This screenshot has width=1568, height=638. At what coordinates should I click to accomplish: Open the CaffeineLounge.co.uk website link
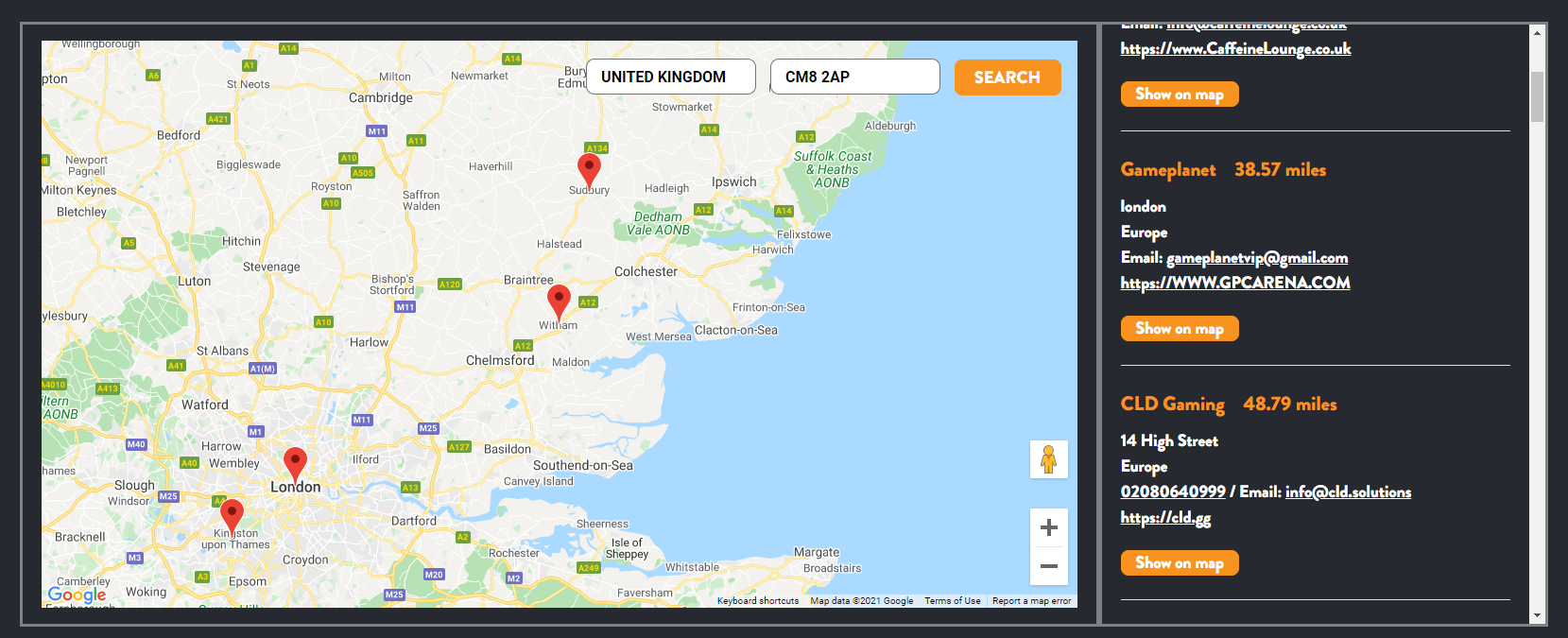(x=1235, y=49)
